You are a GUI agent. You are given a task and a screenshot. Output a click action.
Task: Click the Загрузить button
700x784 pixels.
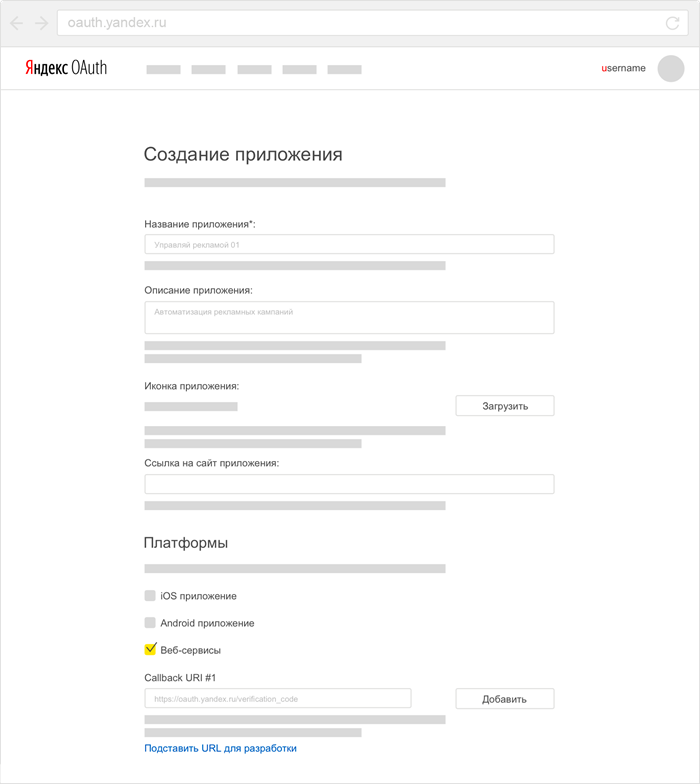[x=505, y=406]
